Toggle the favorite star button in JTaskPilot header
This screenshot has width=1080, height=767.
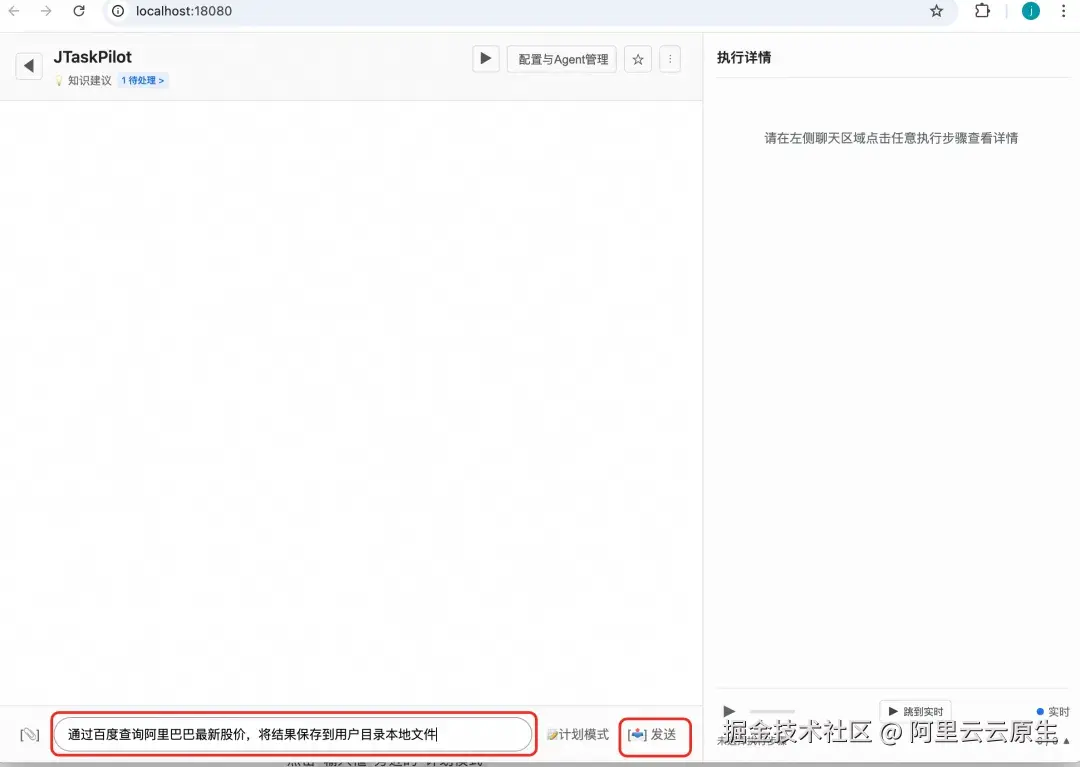tap(638, 59)
